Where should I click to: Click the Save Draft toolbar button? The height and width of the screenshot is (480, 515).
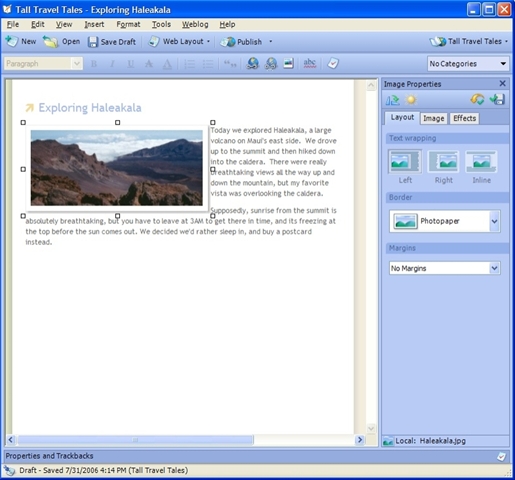point(112,42)
